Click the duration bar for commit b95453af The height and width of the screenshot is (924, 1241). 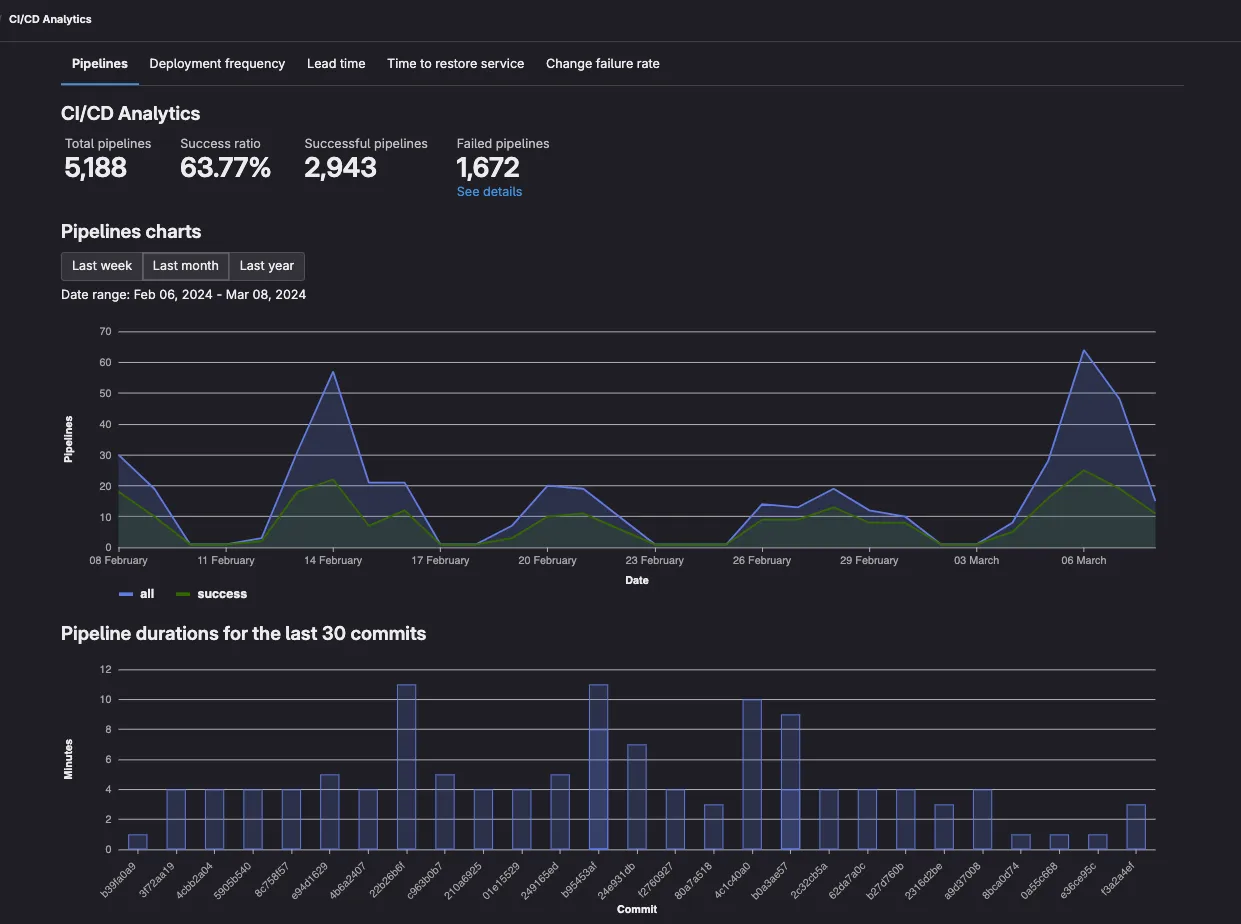click(598, 767)
